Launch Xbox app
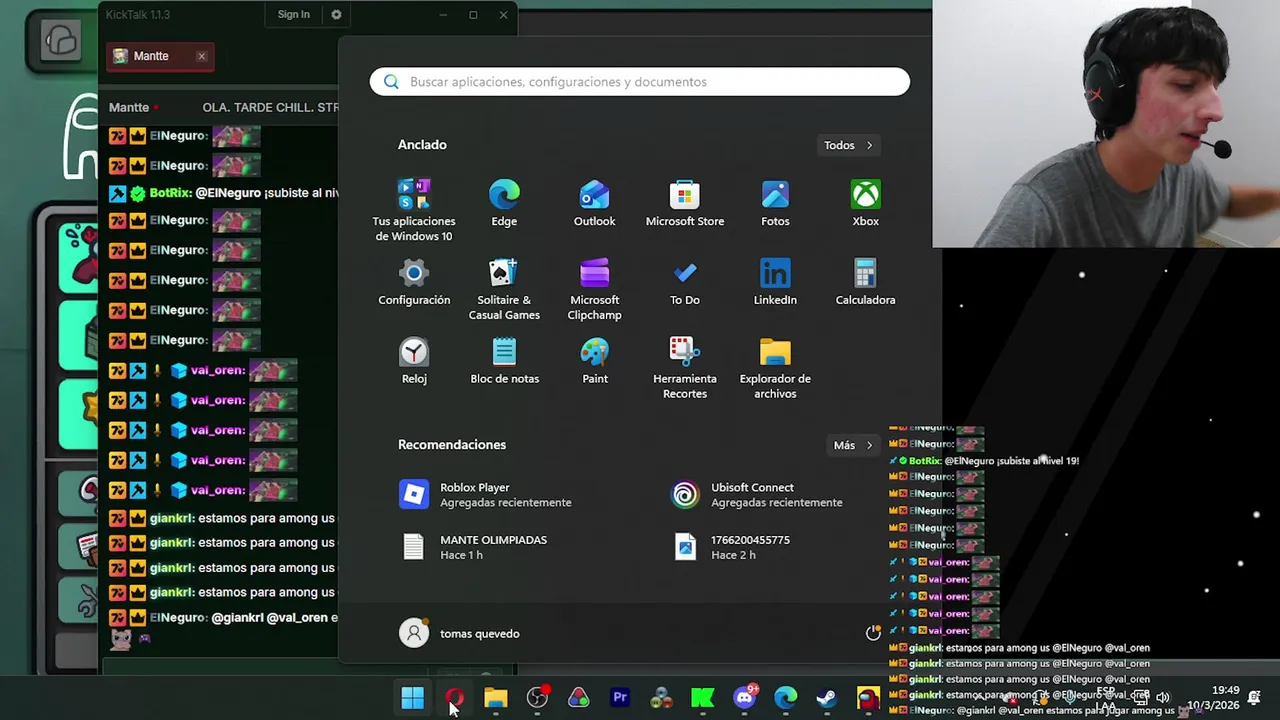 [866, 203]
